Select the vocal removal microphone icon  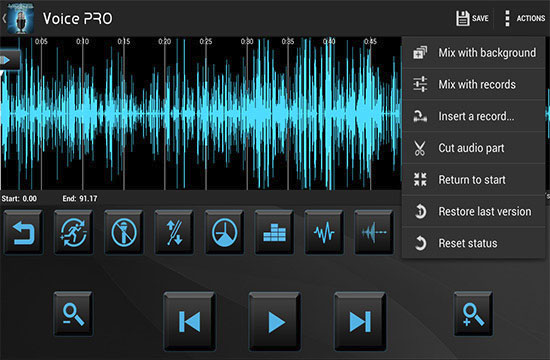[124, 232]
